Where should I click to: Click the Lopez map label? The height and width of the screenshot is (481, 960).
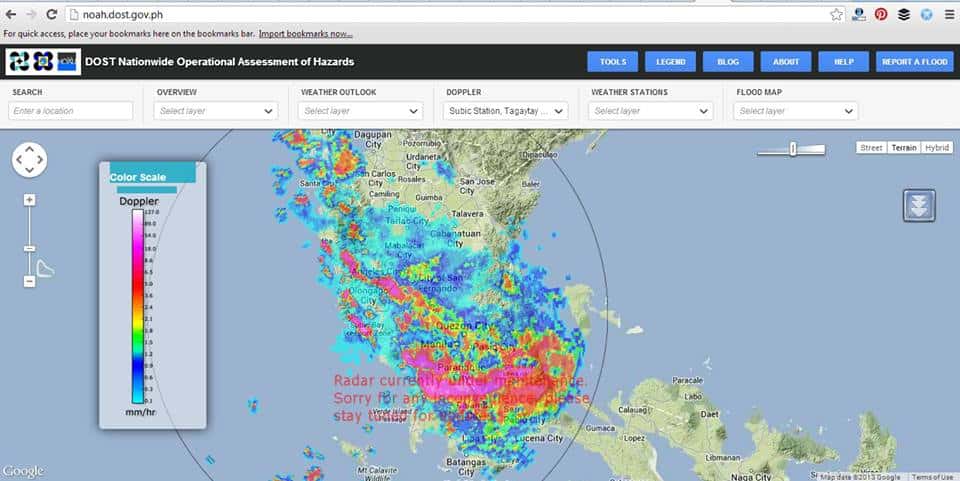point(634,438)
